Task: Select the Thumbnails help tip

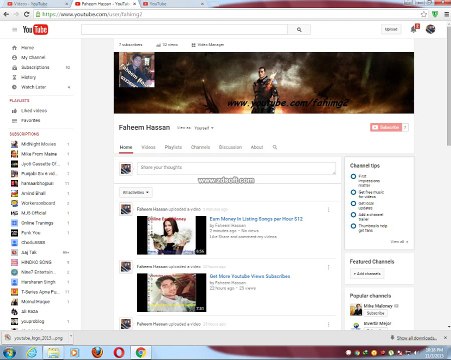Action: (353, 226)
